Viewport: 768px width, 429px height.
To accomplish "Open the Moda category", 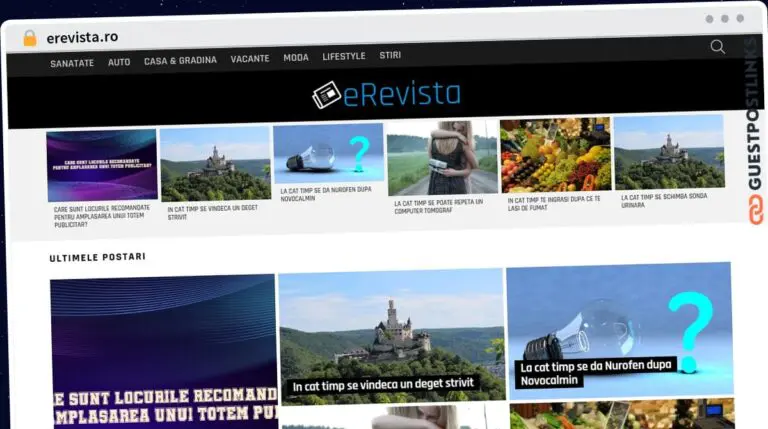I will point(296,58).
